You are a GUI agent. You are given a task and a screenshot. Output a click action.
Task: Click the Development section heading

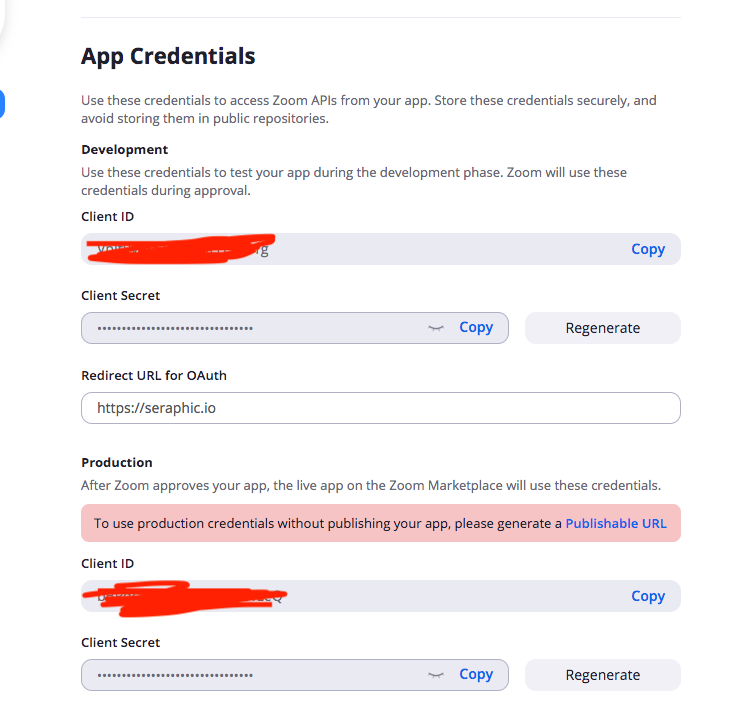coord(124,149)
